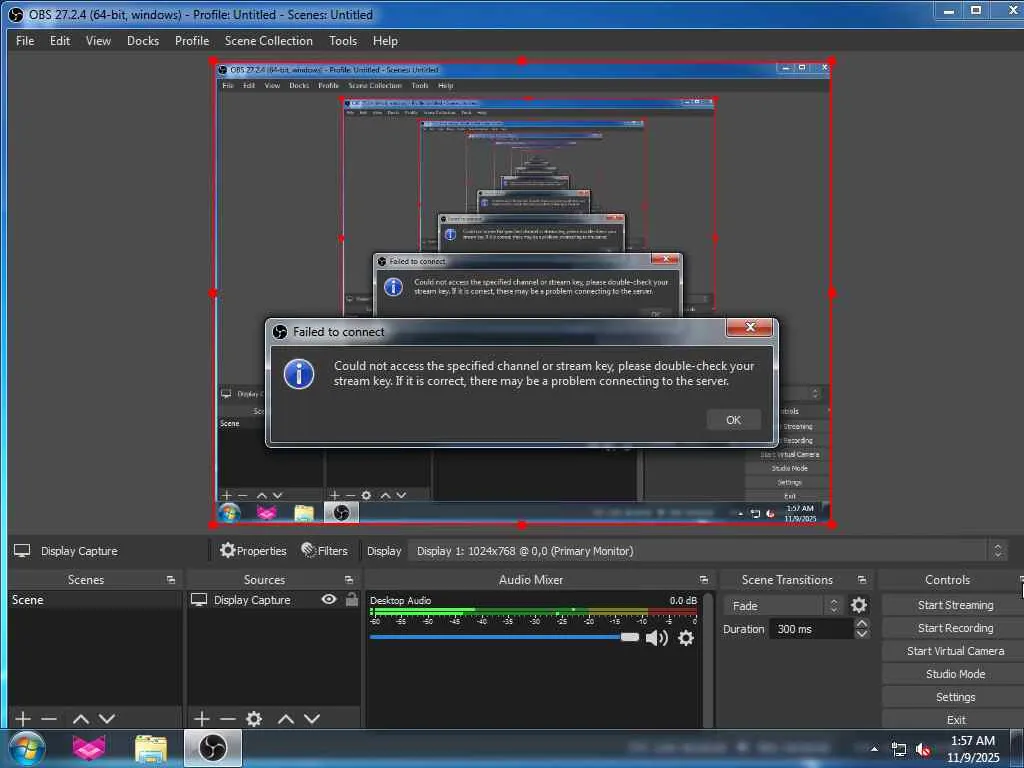The image size is (1024, 768).
Task: Open the clock showing 1:57 AM
Action: (973, 749)
